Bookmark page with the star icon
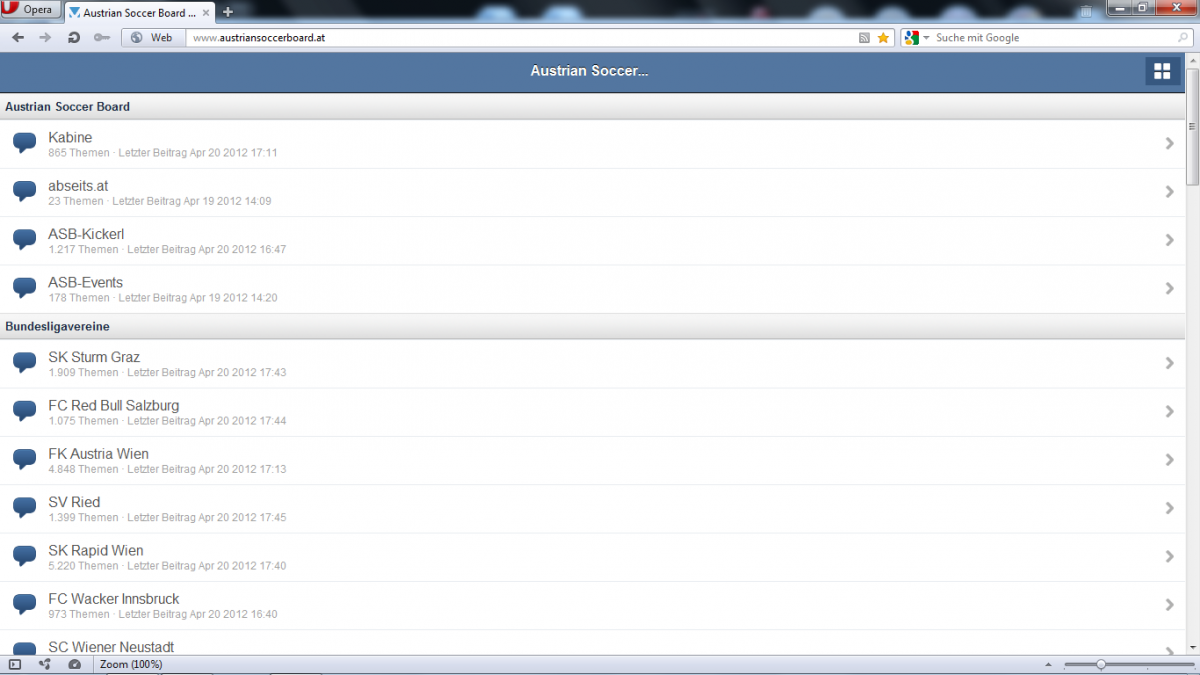Screen dimensions: 1200x675 (883, 38)
